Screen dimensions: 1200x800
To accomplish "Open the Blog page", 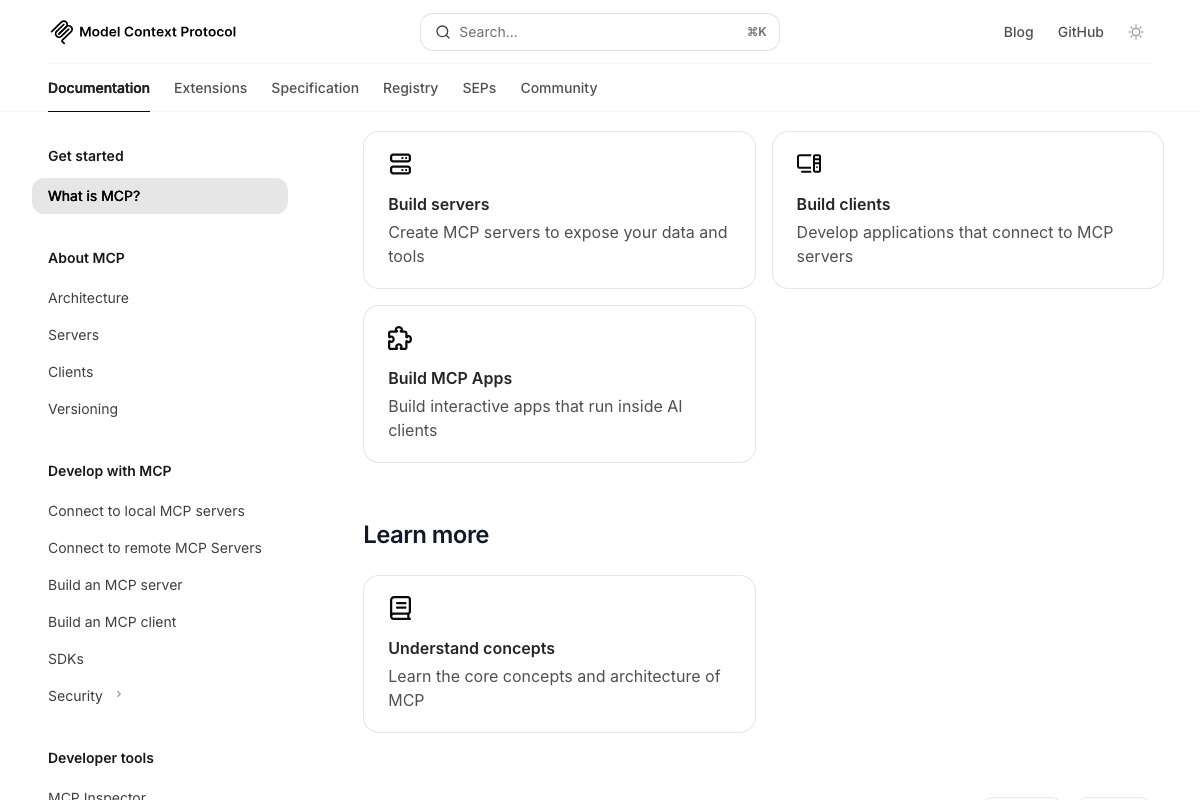I will pyautogui.click(x=1018, y=31).
